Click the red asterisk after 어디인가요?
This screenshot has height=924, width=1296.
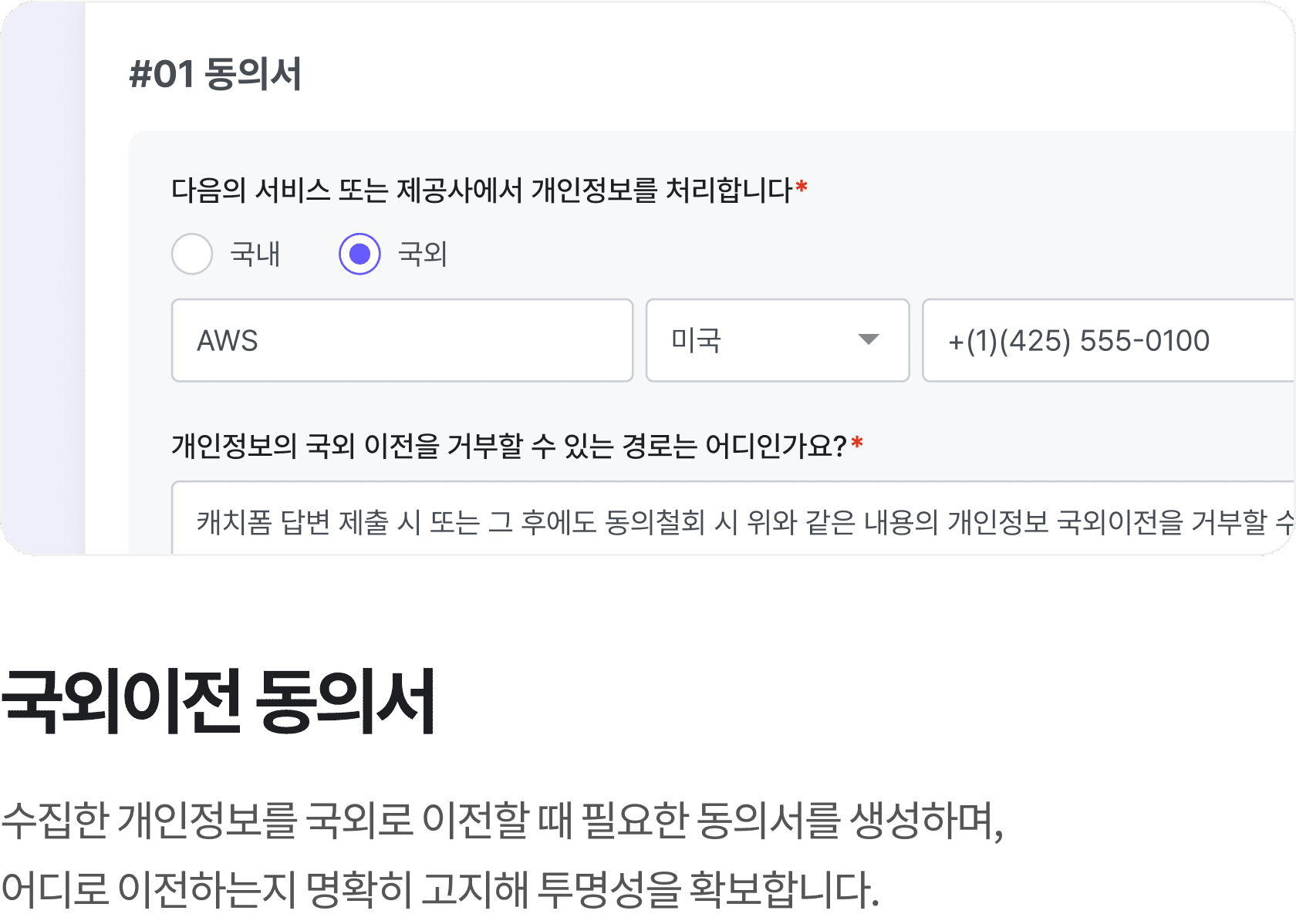(x=857, y=443)
